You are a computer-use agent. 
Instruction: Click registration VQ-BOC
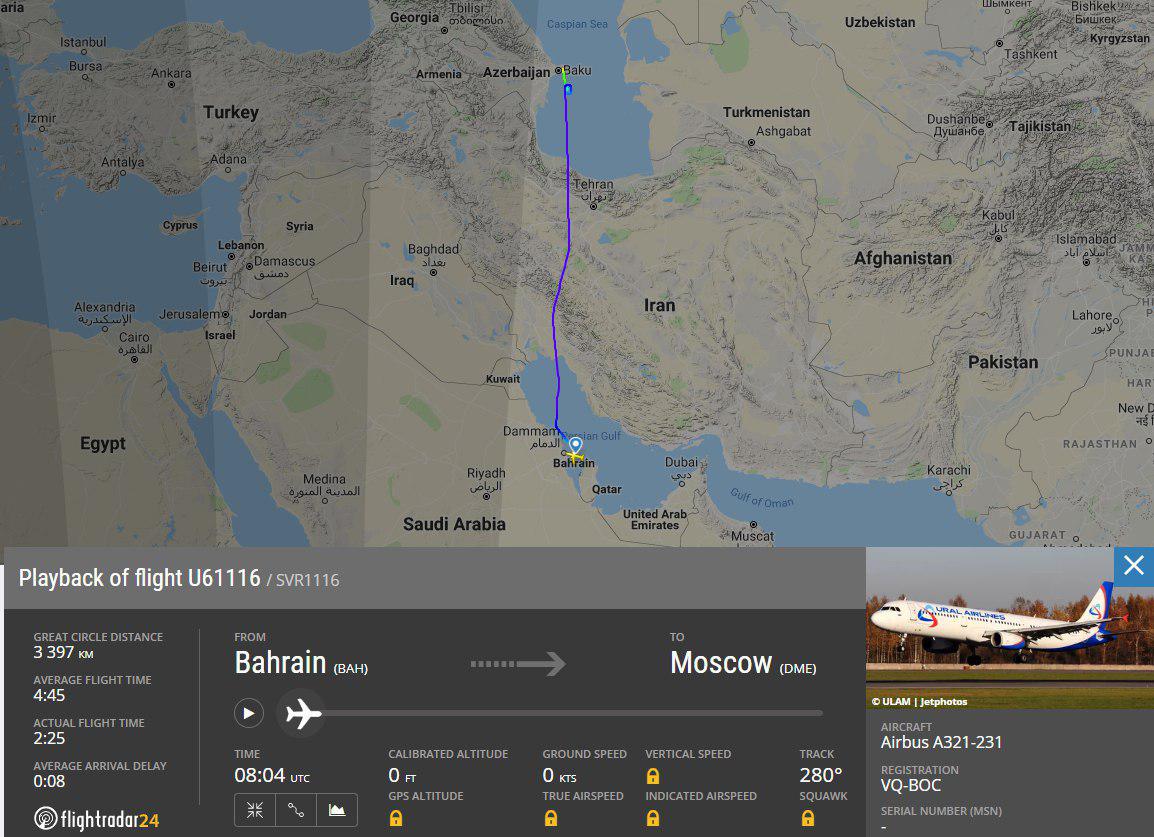[x=910, y=785]
